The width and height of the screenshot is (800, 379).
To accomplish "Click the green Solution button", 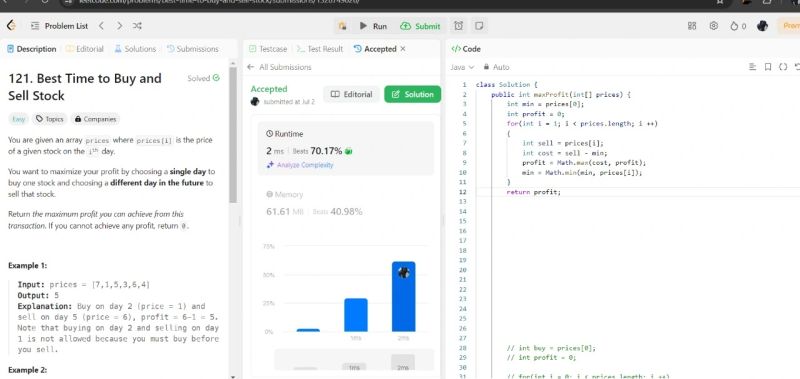I will coord(412,94).
